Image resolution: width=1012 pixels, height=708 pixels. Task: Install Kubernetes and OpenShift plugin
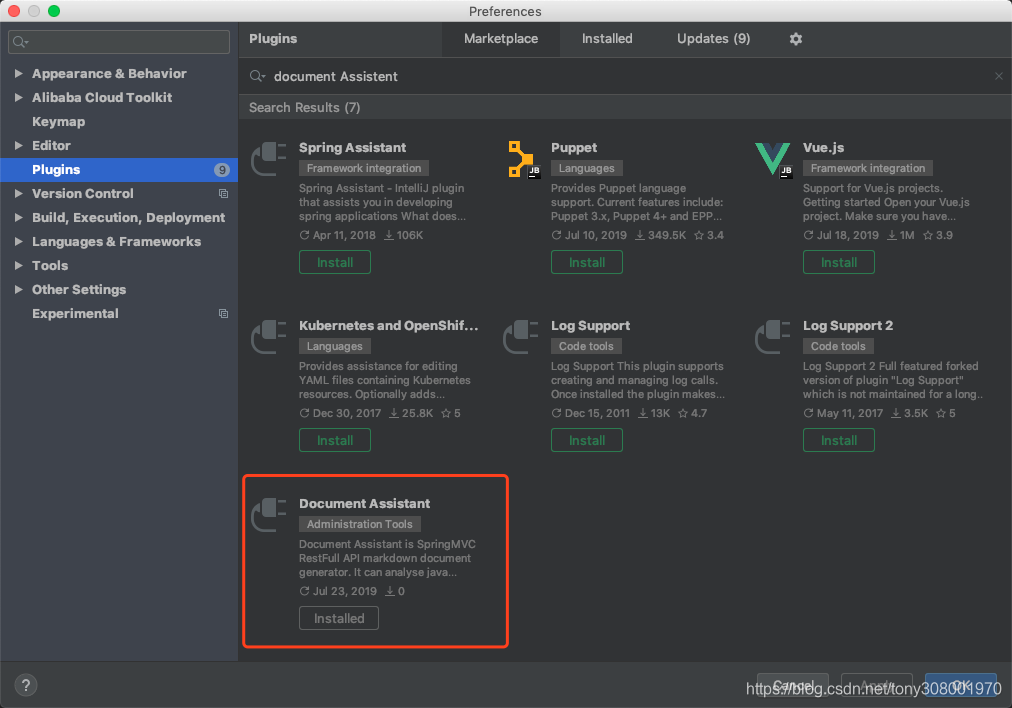pyautogui.click(x=335, y=440)
